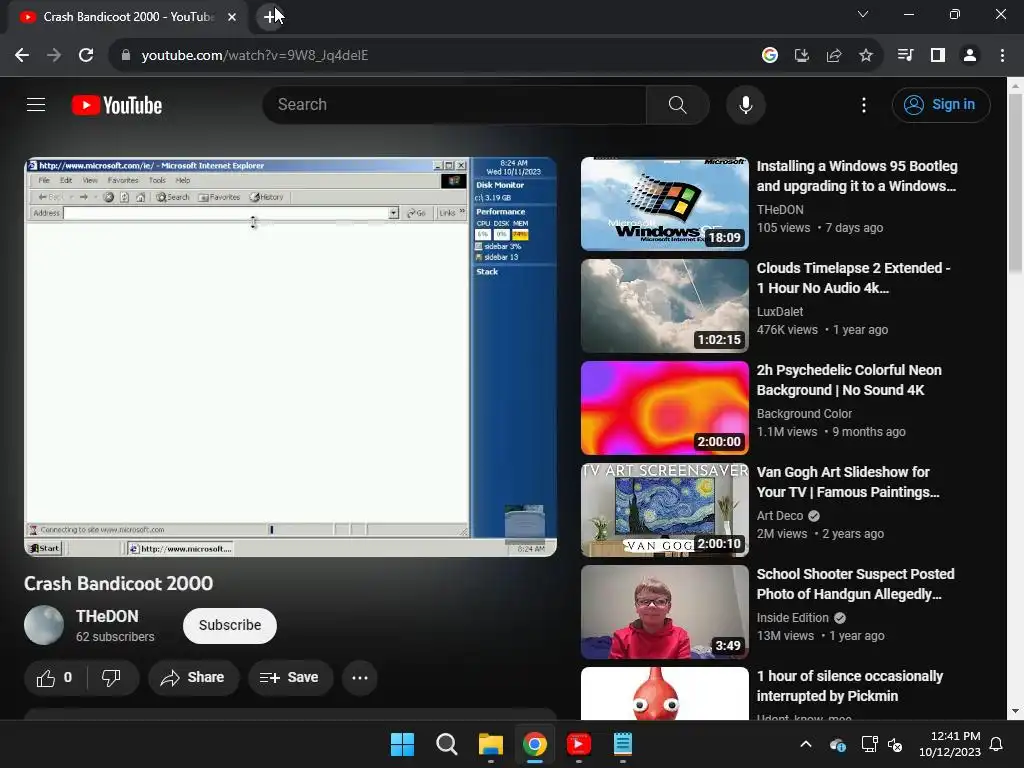
Task: Reload the page with the refresh icon
Action: coord(86,56)
